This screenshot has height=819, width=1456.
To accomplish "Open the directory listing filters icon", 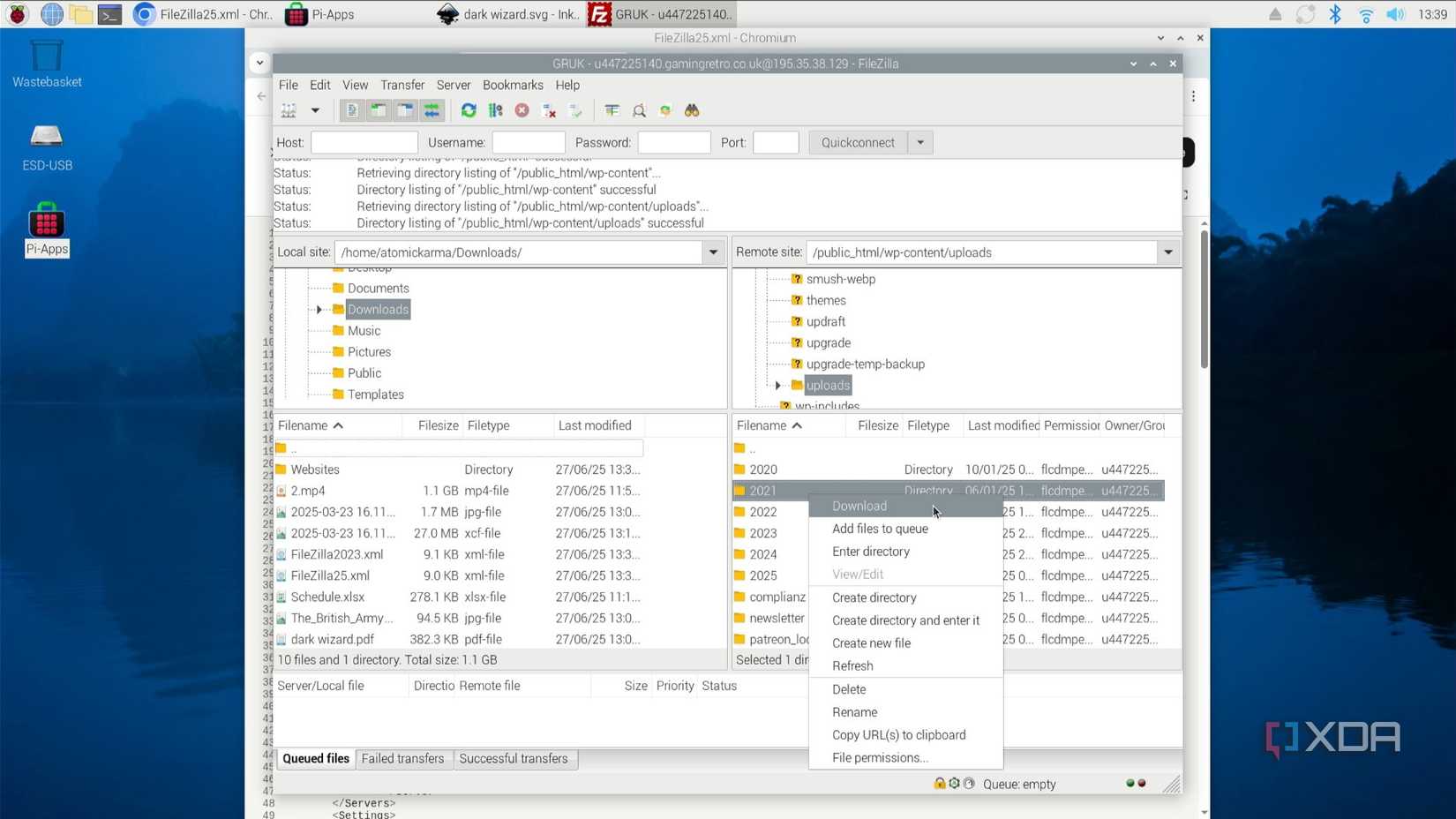I will [x=612, y=110].
